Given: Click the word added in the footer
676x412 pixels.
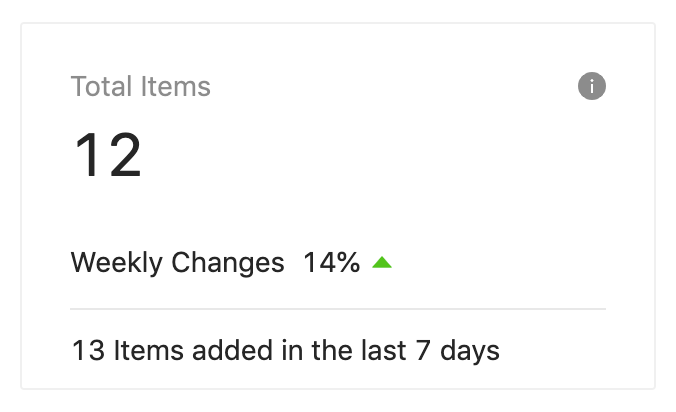Looking at the screenshot, I should pos(232,350).
